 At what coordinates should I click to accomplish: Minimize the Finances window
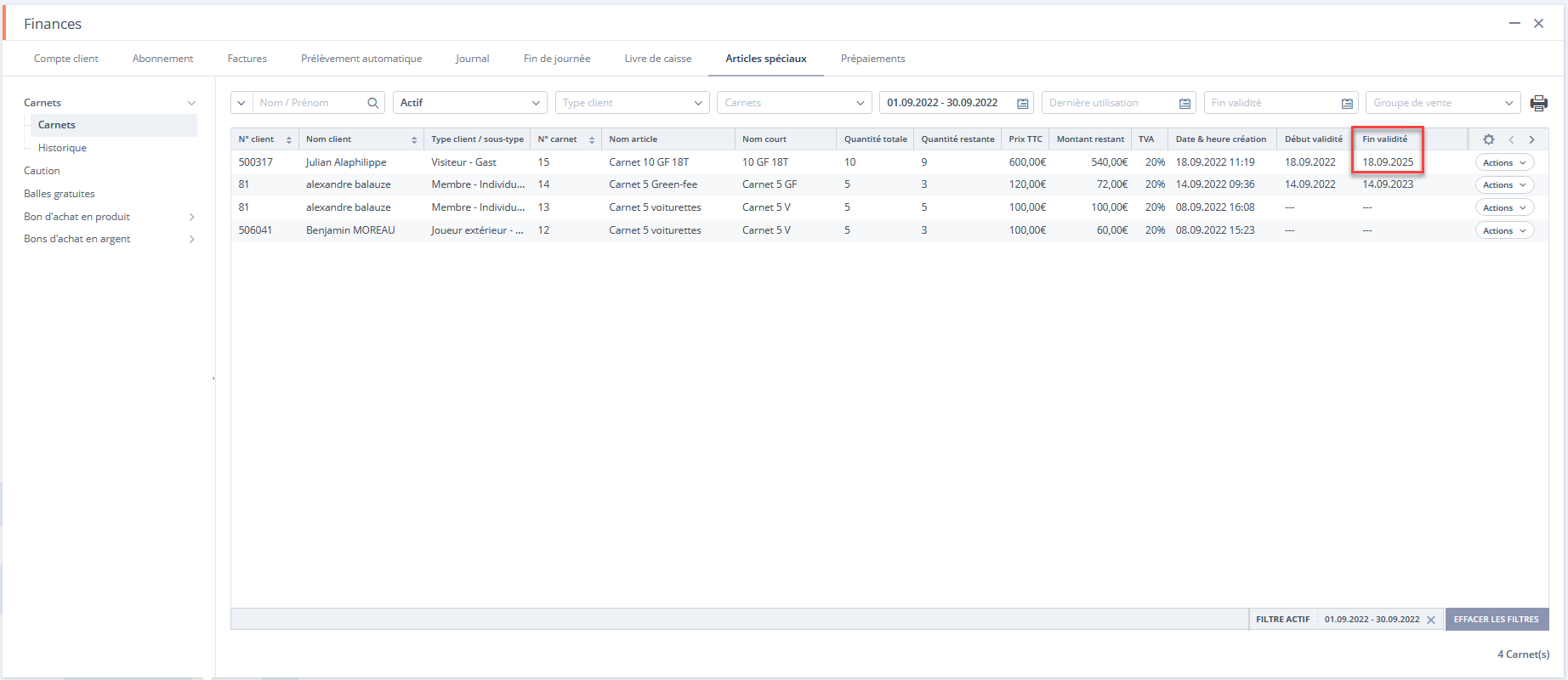coord(1514,24)
